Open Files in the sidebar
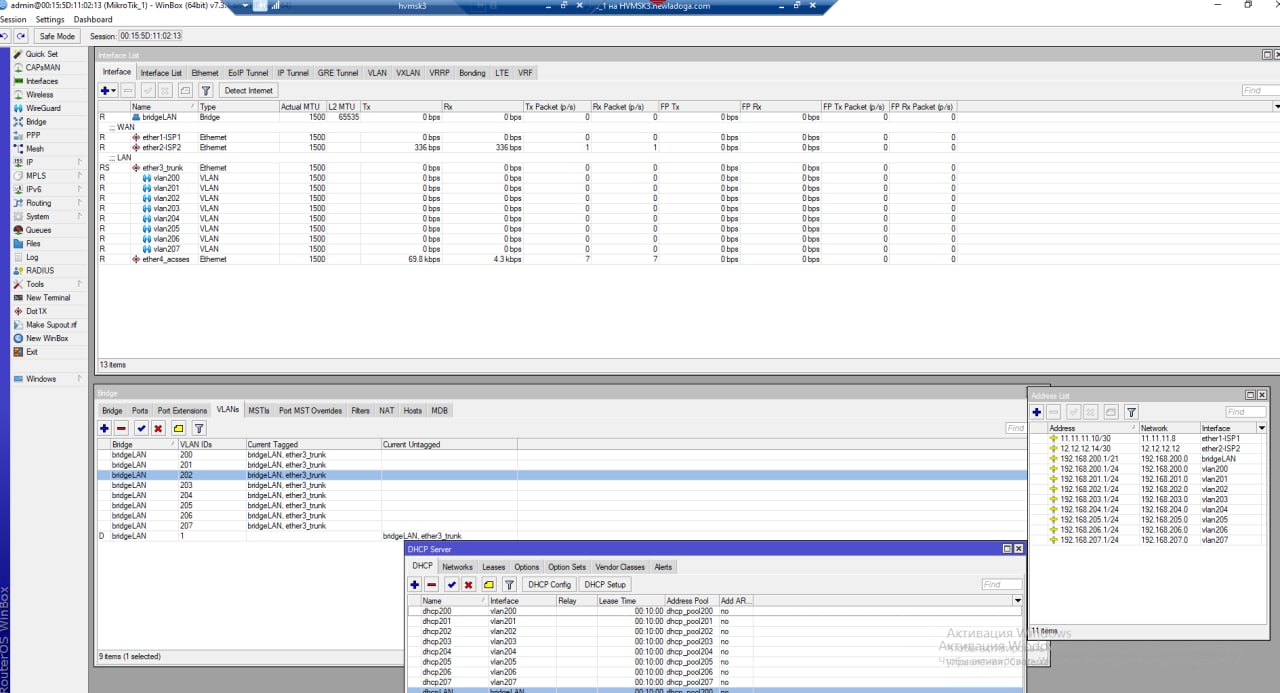The image size is (1280, 693). pos(33,243)
